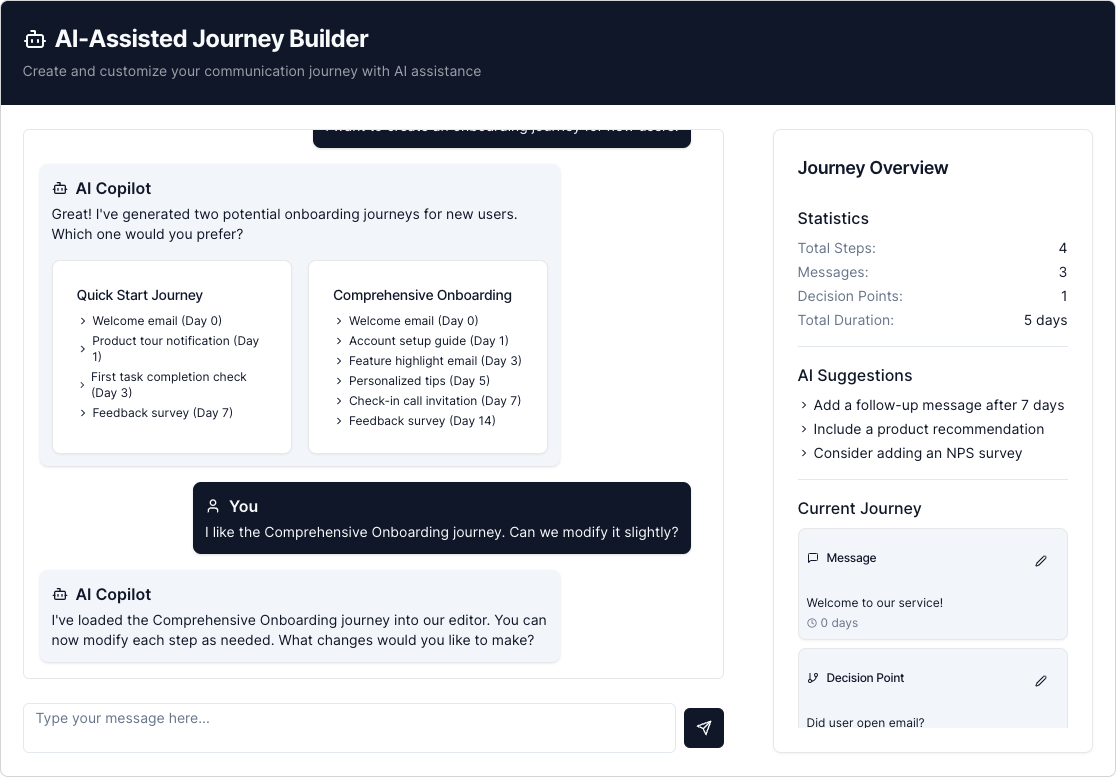Click the message input field
This screenshot has height=777, width=1116.
click(x=349, y=727)
